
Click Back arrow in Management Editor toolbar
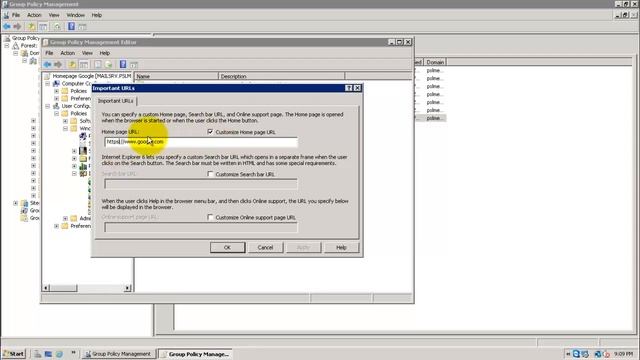[x=47, y=64]
